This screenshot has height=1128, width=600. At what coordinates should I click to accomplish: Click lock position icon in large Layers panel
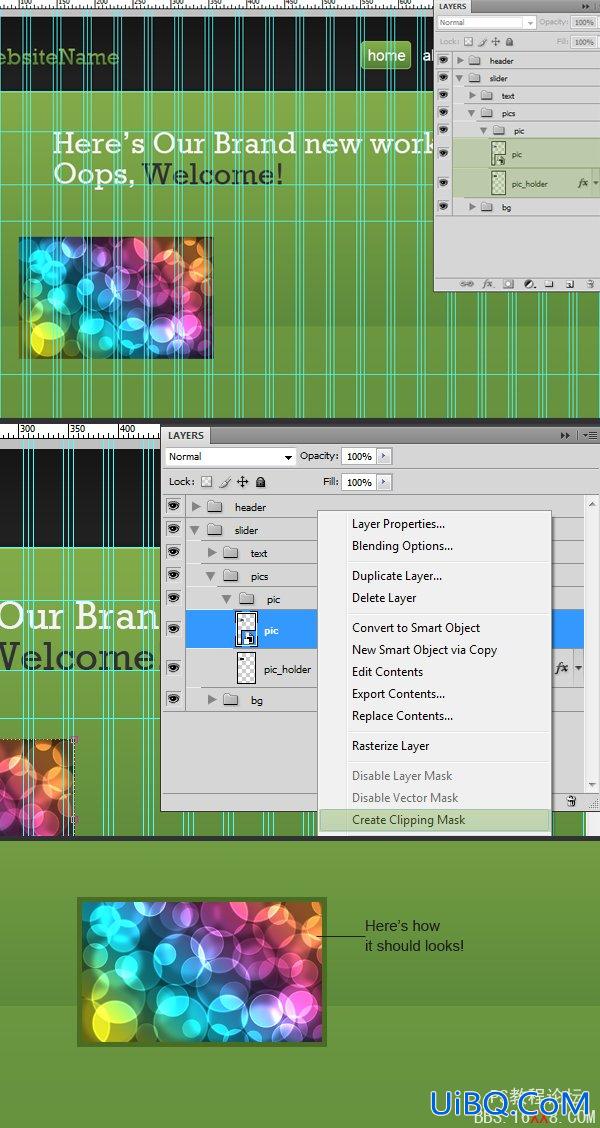coord(242,482)
